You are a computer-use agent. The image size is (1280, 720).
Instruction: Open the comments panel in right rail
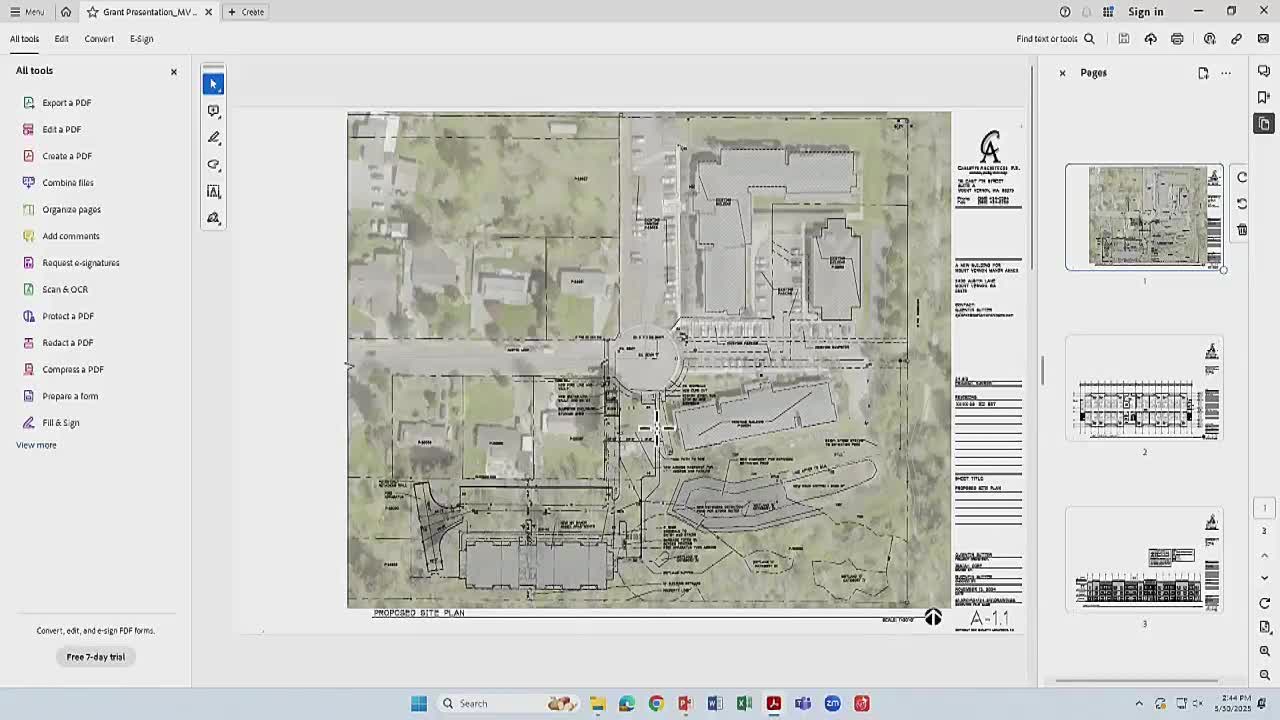pyautogui.click(x=1264, y=71)
